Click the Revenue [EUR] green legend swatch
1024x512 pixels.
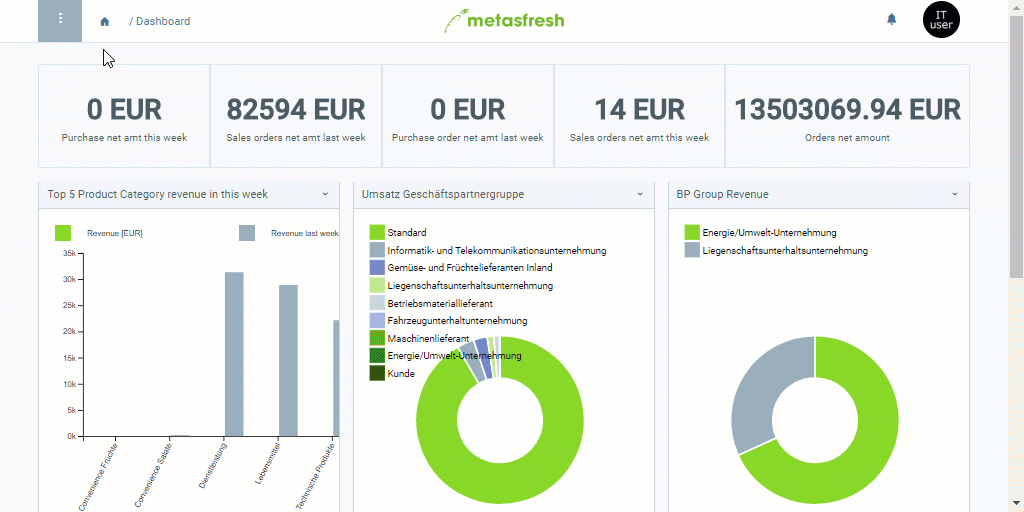(63, 233)
